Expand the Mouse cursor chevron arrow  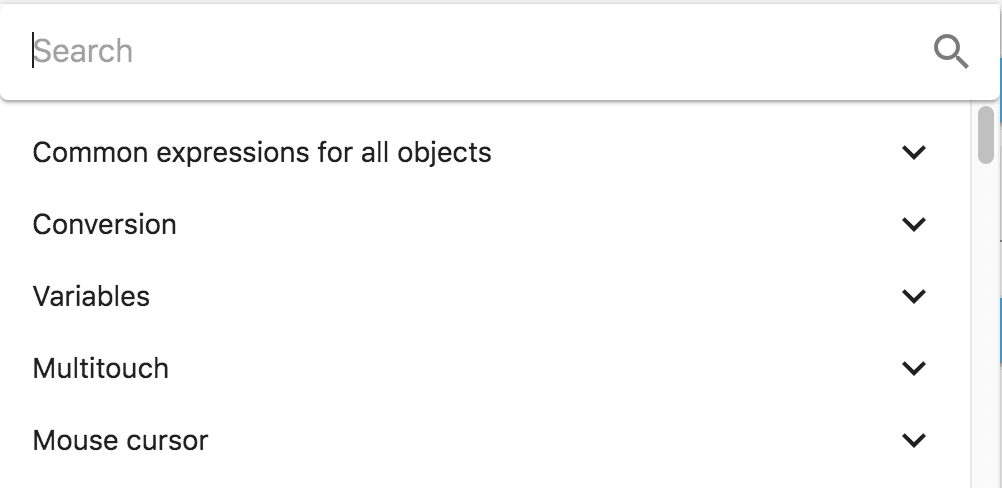click(x=913, y=441)
